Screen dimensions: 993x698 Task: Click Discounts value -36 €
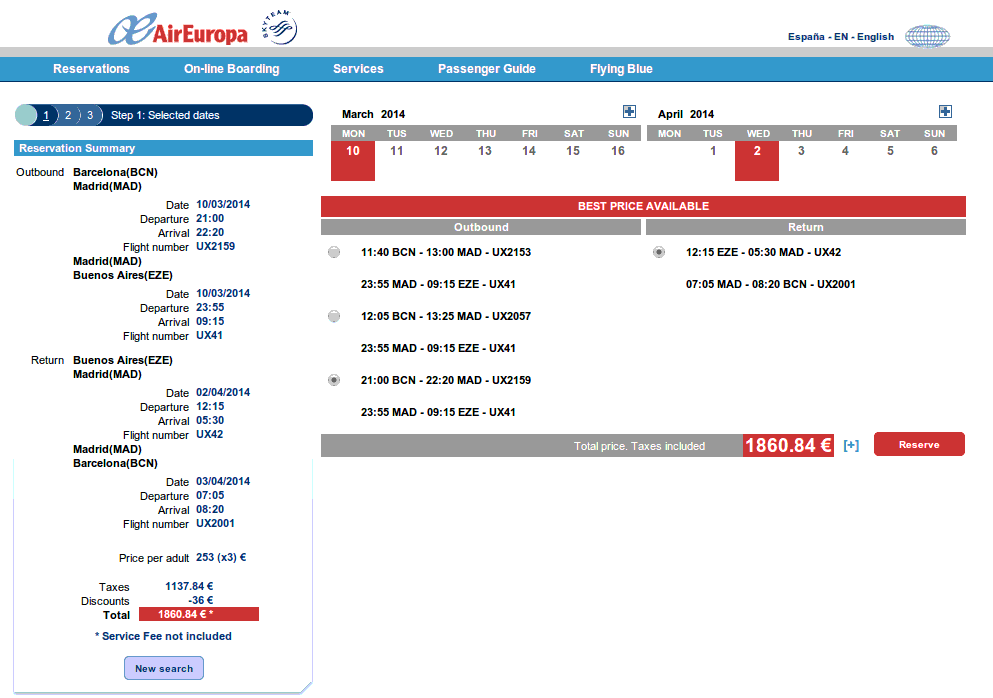(200, 600)
